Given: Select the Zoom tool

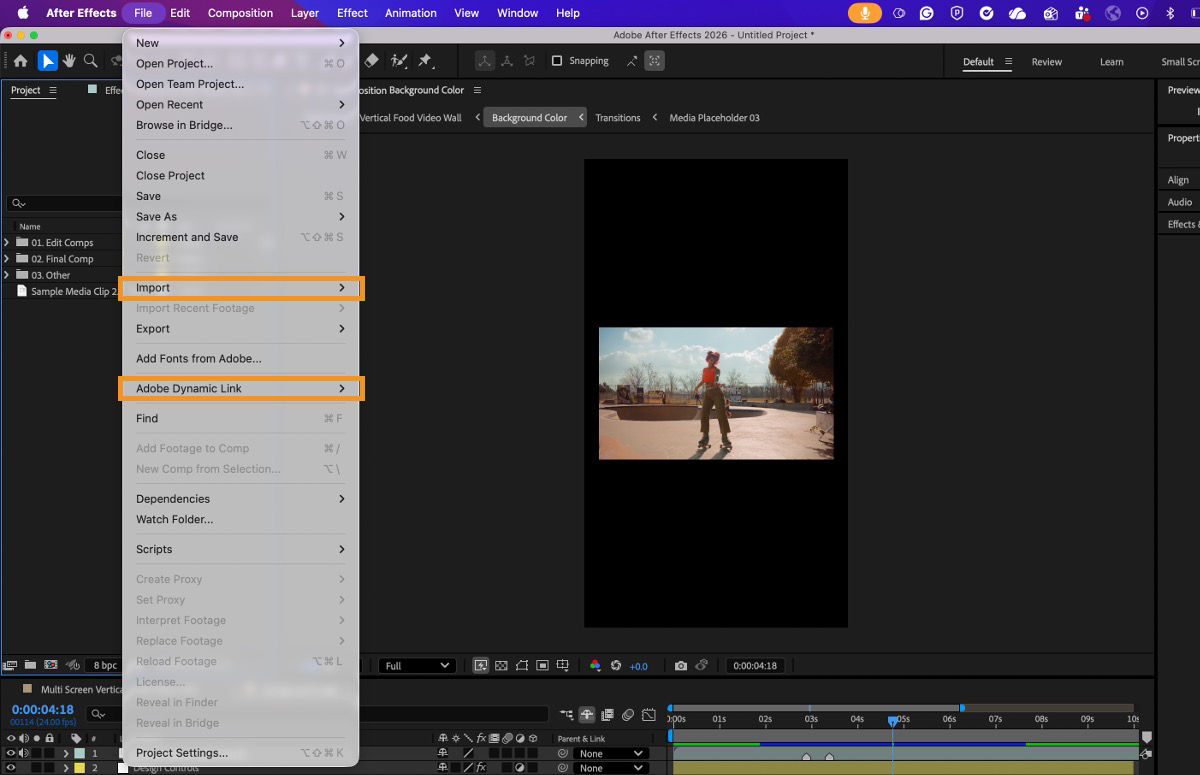Looking at the screenshot, I should 90,61.
